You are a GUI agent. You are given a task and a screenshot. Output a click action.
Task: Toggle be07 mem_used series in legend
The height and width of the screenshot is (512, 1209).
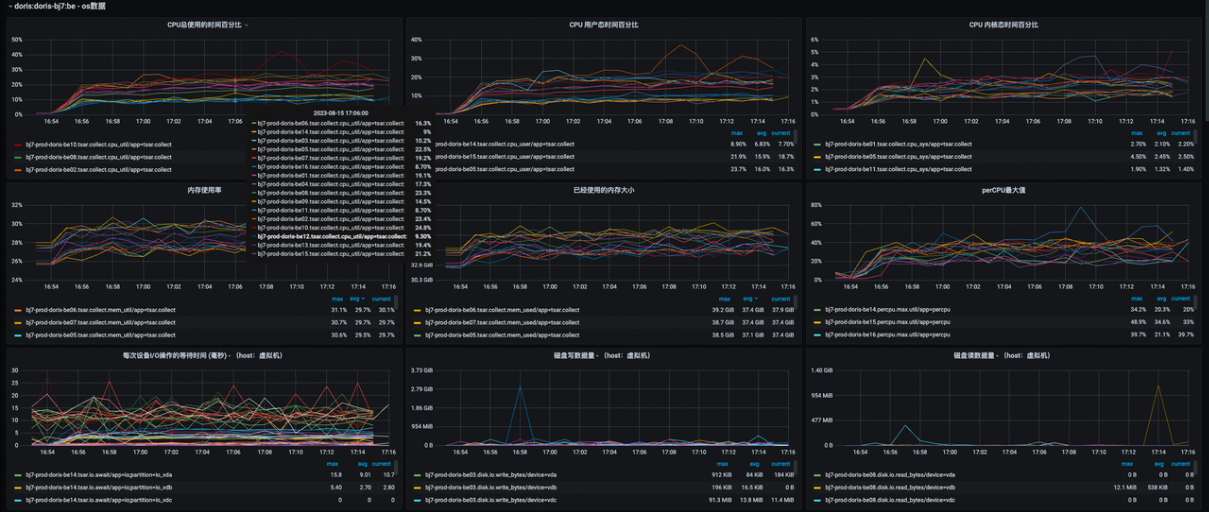pos(502,322)
